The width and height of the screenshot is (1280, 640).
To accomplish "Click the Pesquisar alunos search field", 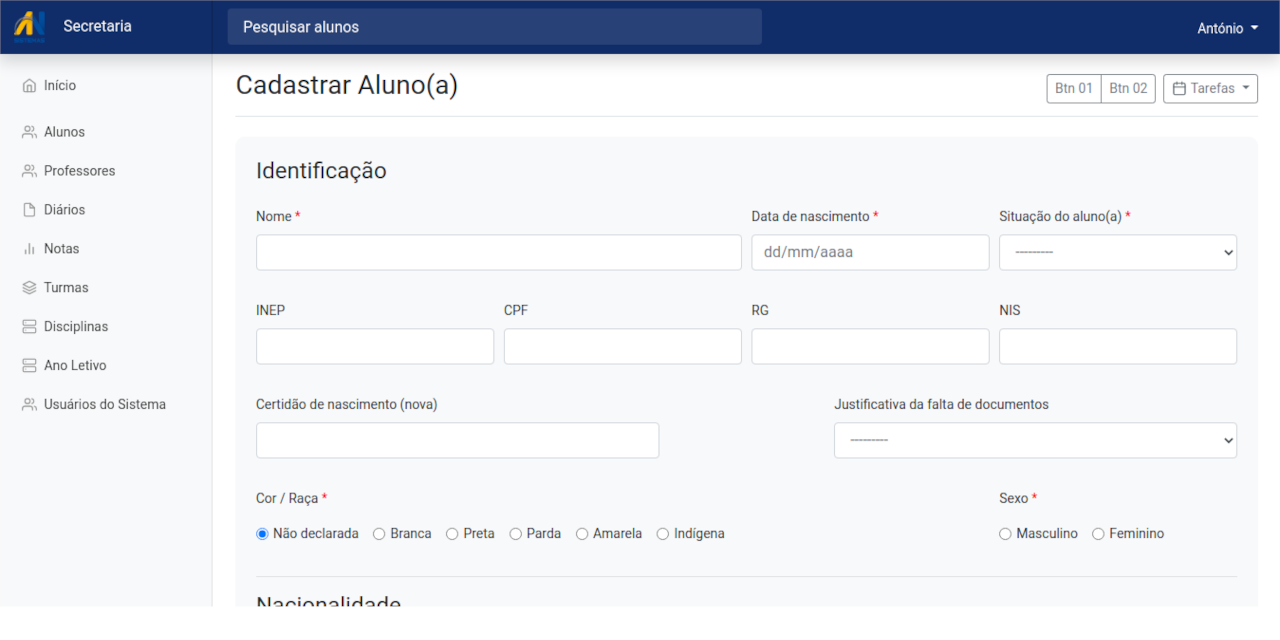I will [x=495, y=27].
